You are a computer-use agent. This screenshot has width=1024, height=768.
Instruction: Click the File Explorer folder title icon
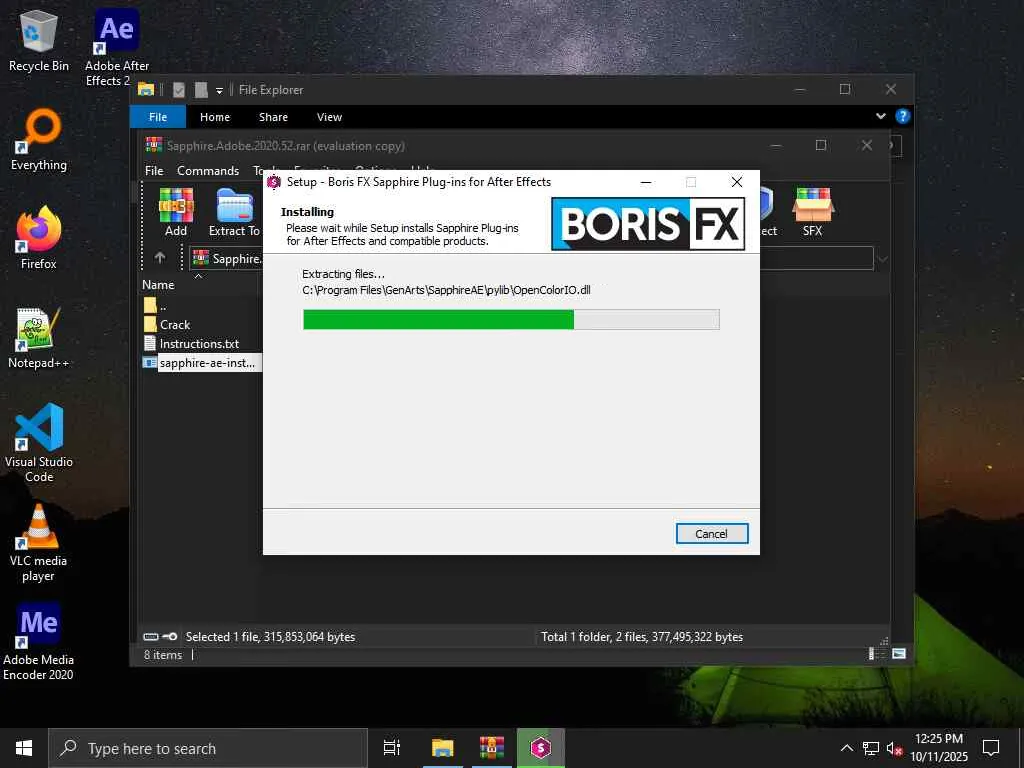click(146, 89)
